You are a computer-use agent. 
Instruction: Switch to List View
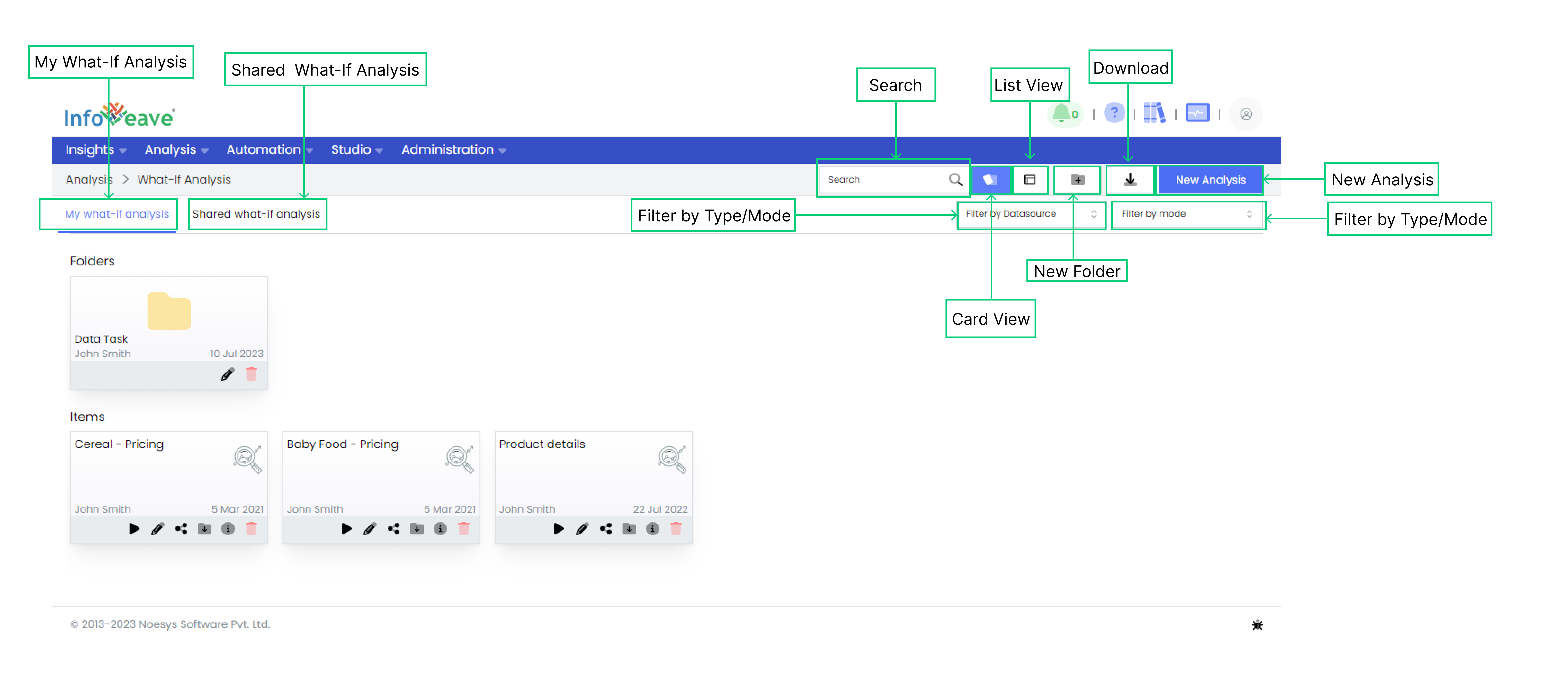click(x=1030, y=180)
